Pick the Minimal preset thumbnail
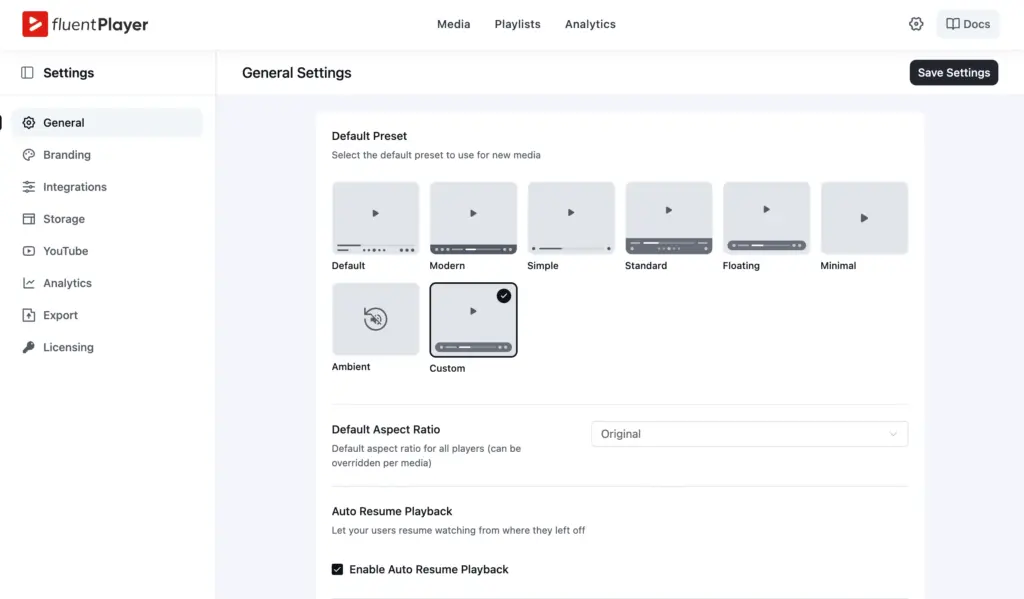 pyautogui.click(x=864, y=218)
